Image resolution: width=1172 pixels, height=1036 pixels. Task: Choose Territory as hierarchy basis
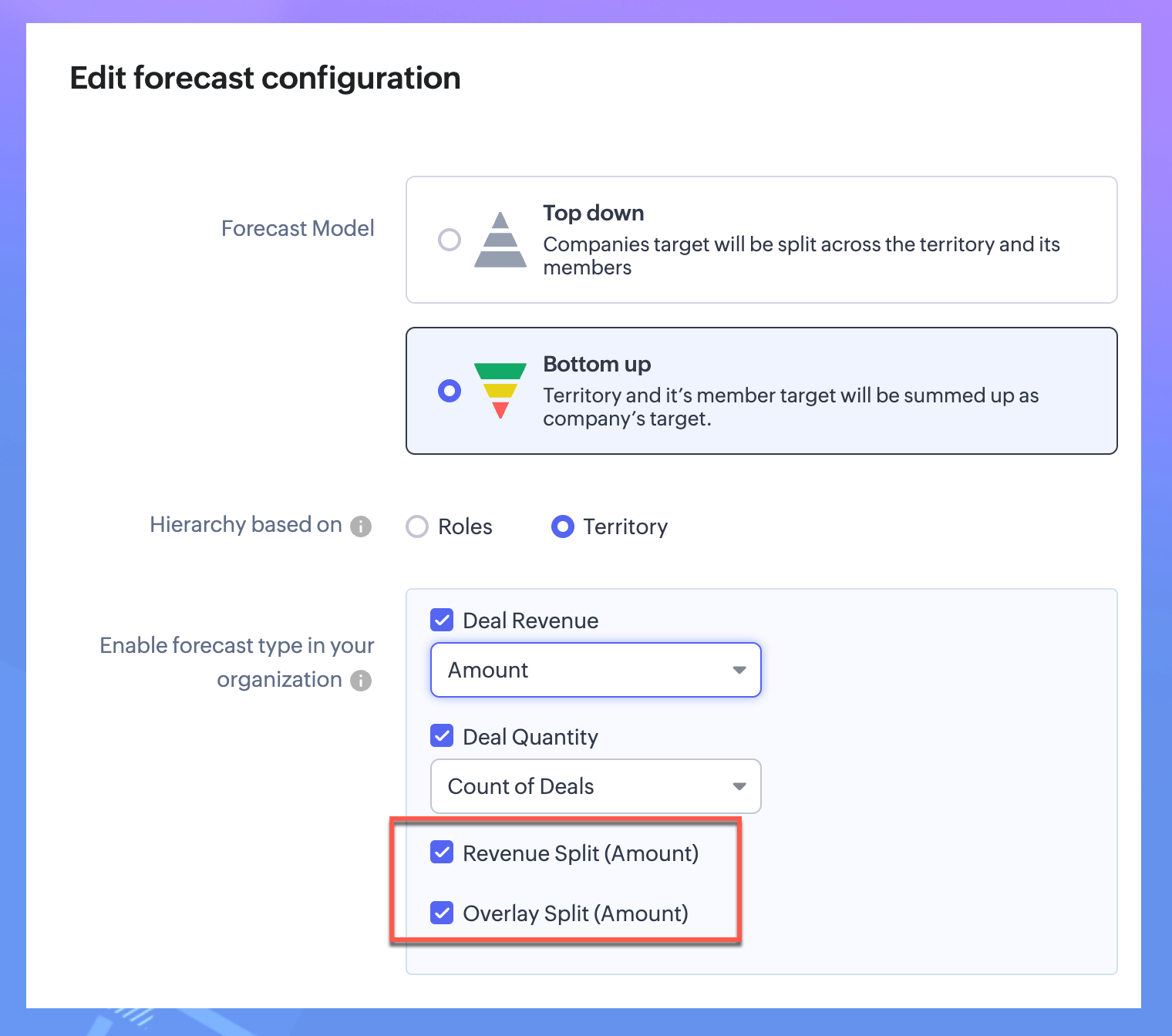click(563, 526)
